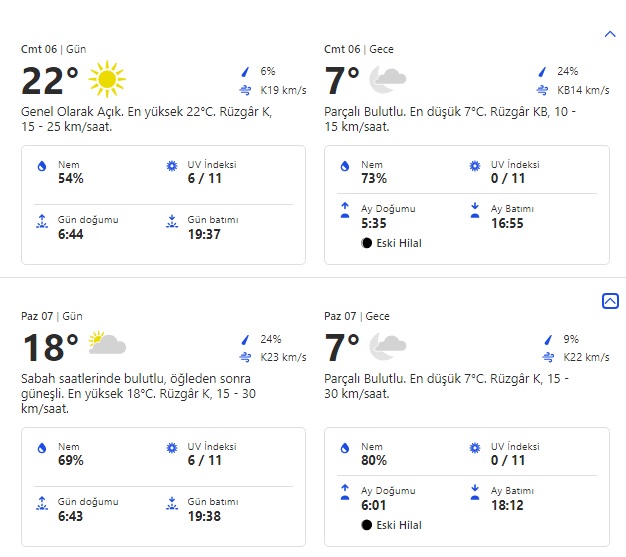Click the sunset icon next to 19:37
Screen dimensions: 626x557
[172, 222]
